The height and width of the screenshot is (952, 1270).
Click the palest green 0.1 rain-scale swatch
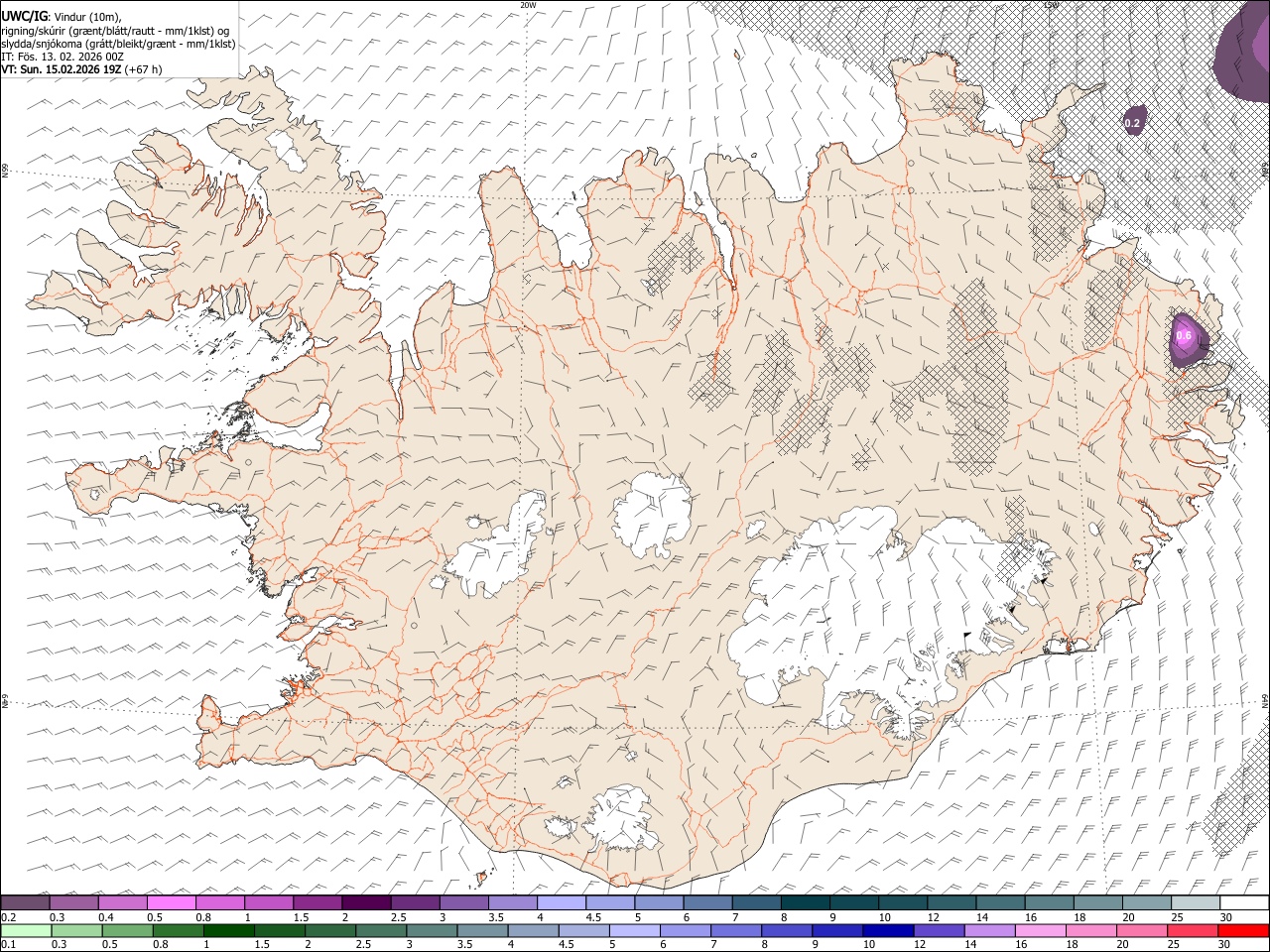[26, 931]
